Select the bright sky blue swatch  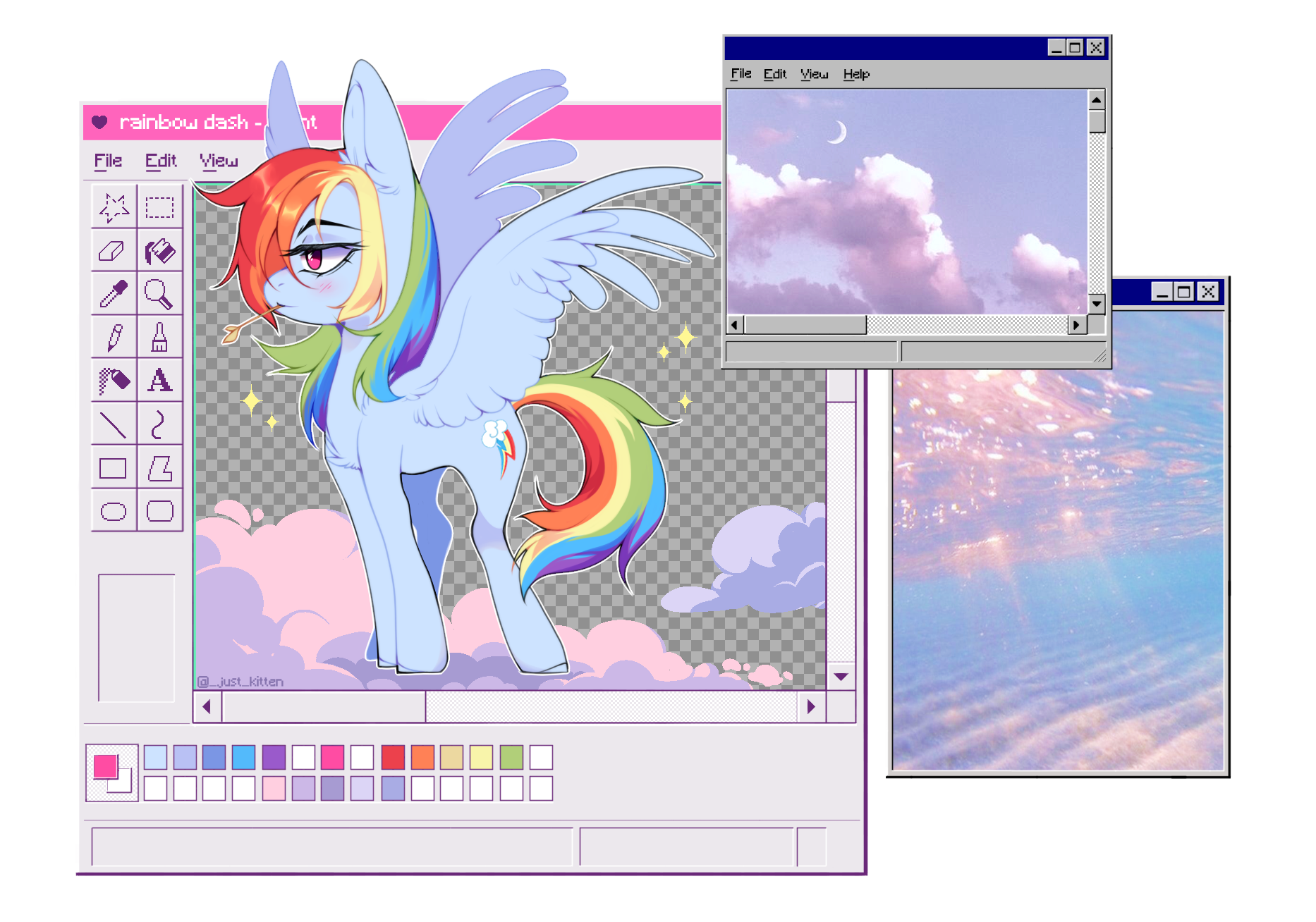[x=243, y=757]
